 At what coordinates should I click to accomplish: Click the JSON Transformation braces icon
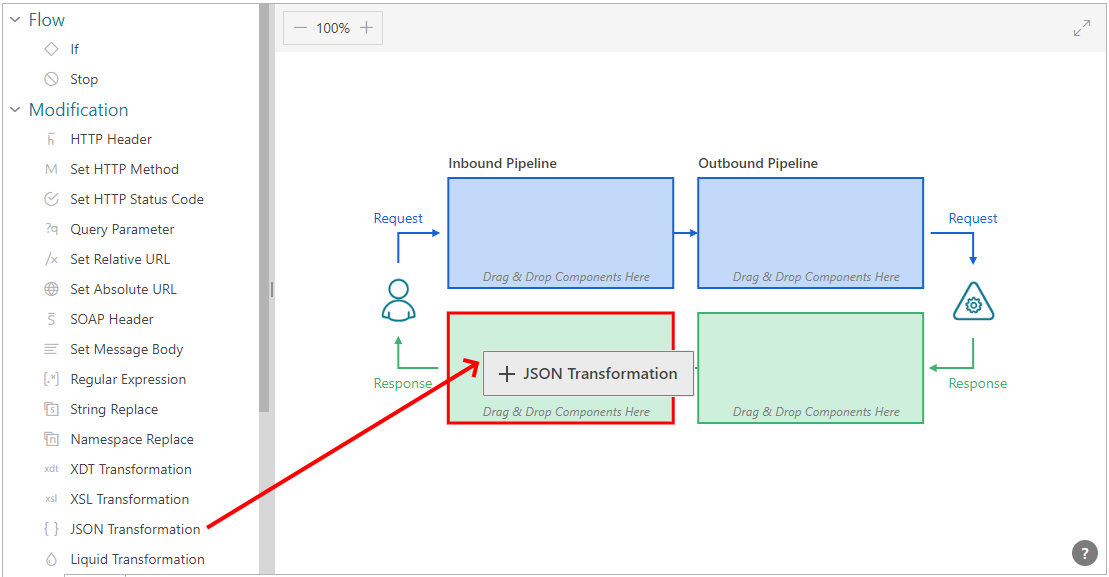(51, 529)
